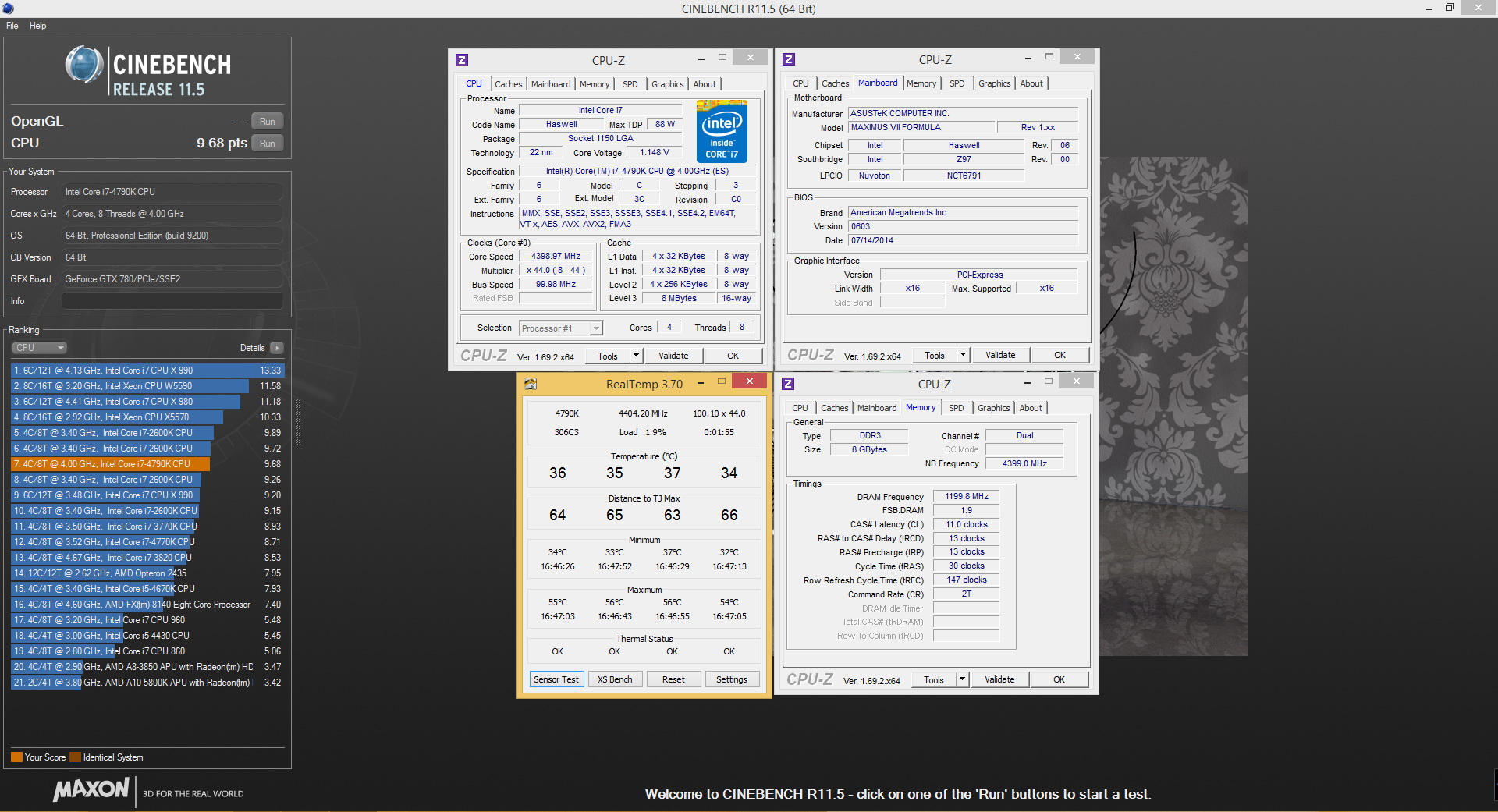Screen dimensions: 1498x812
Task: Click the Cinebench app icon in title bar
Action: click(x=8, y=9)
